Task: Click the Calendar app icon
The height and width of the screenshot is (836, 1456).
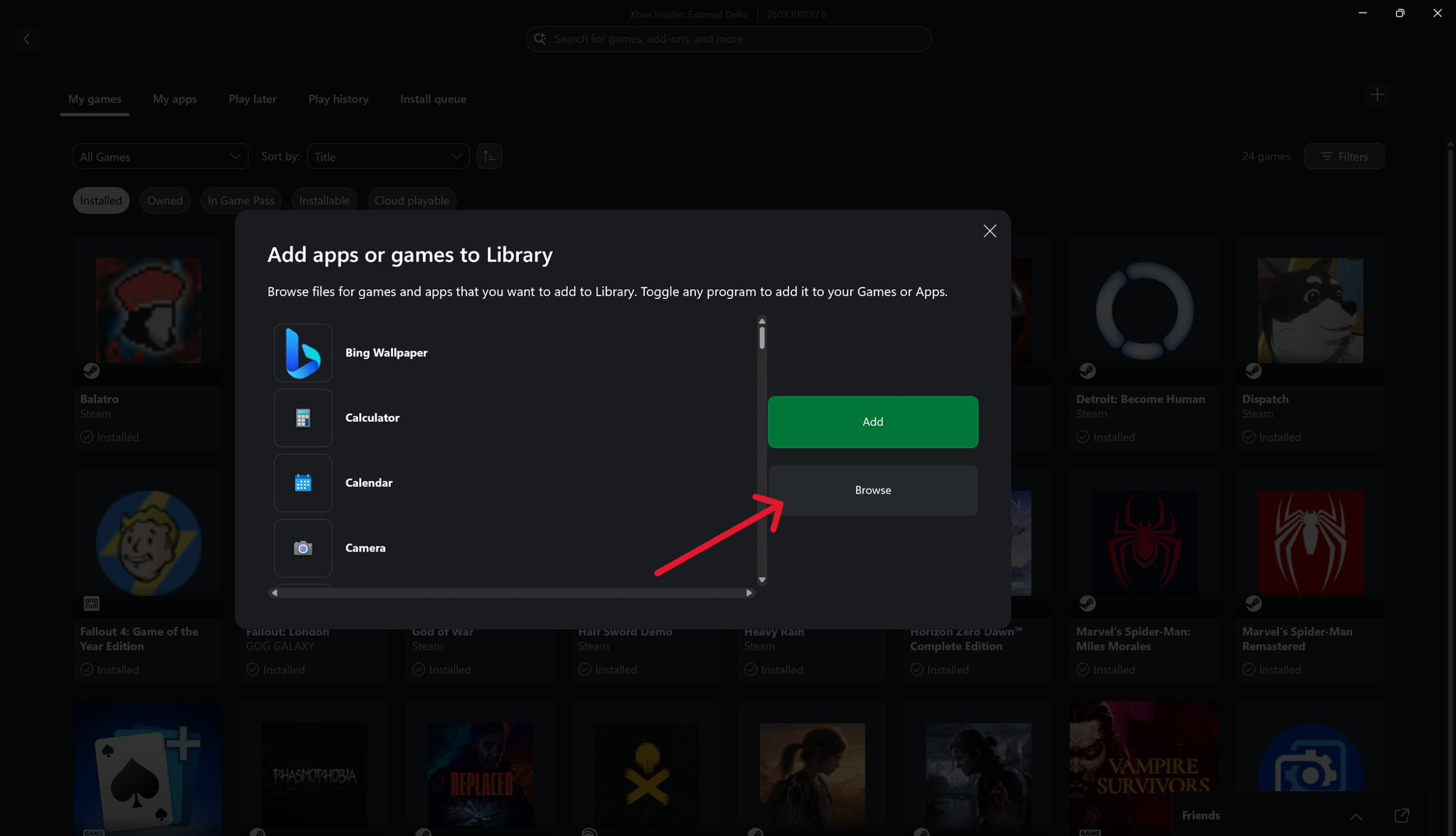Action: (x=303, y=483)
